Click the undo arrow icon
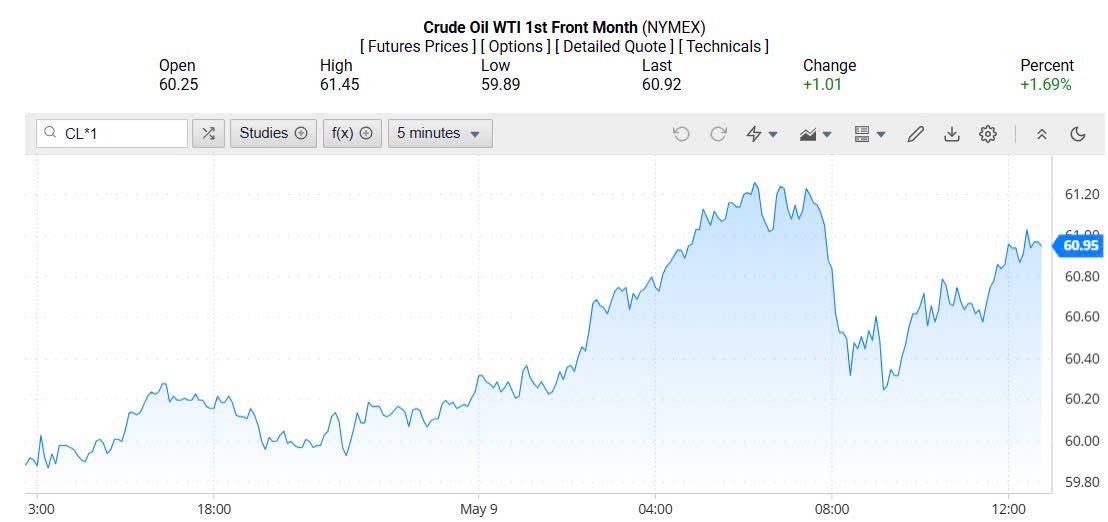1108x522 pixels. point(681,134)
